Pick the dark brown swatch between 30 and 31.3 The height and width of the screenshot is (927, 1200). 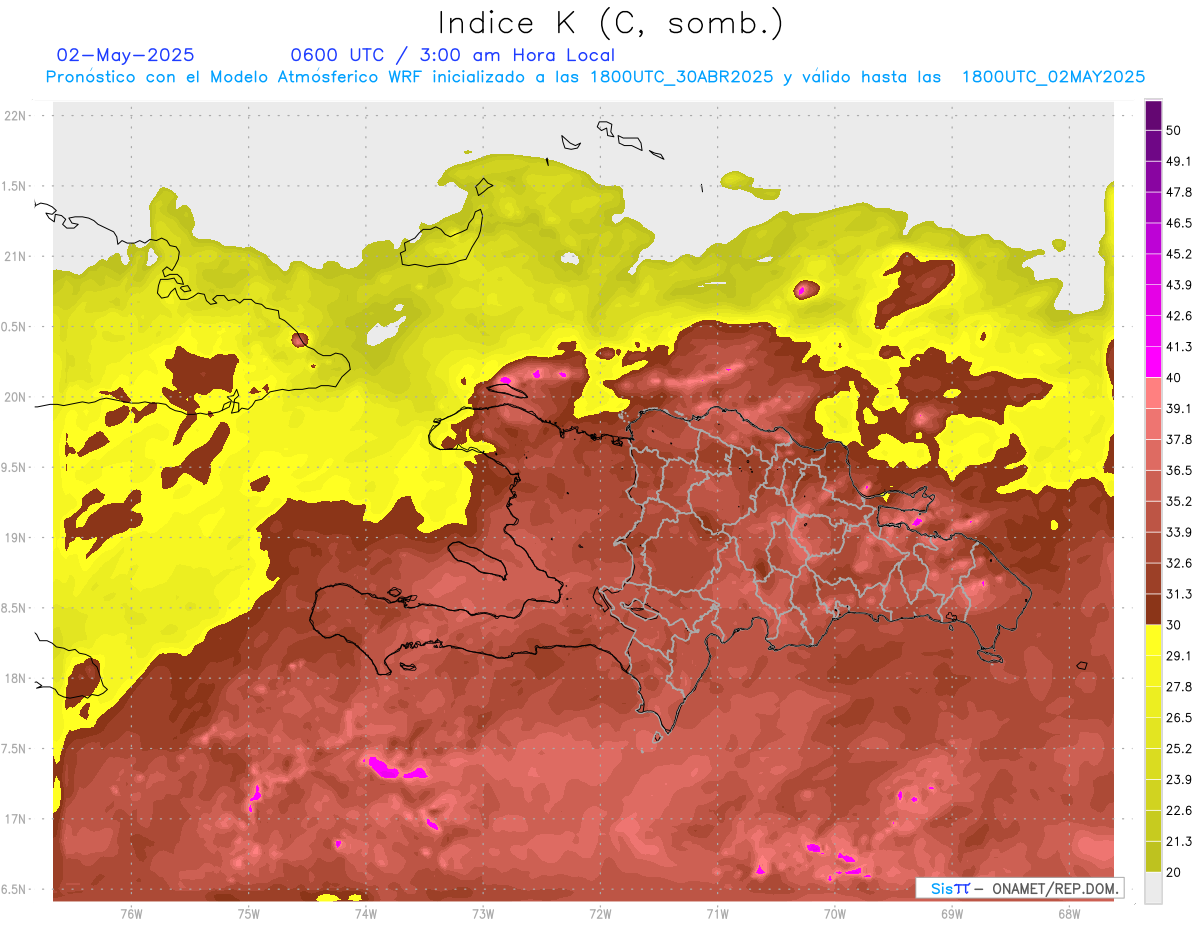tap(1153, 610)
